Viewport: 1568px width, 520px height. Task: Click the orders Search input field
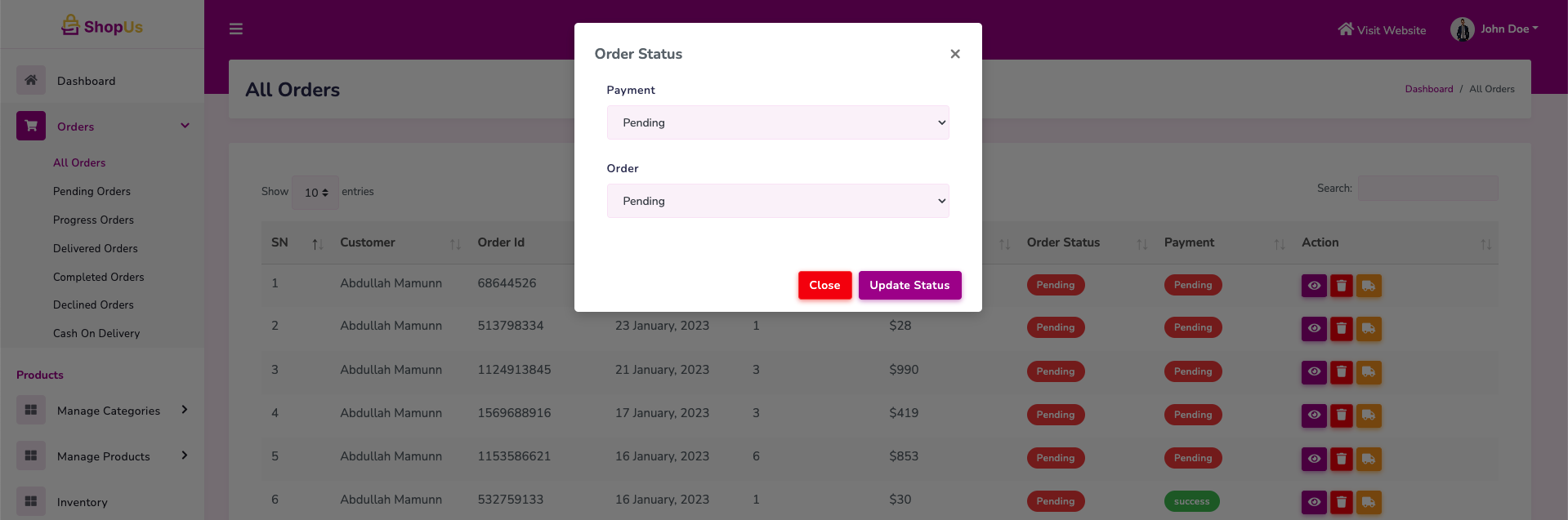click(1427, 189)
